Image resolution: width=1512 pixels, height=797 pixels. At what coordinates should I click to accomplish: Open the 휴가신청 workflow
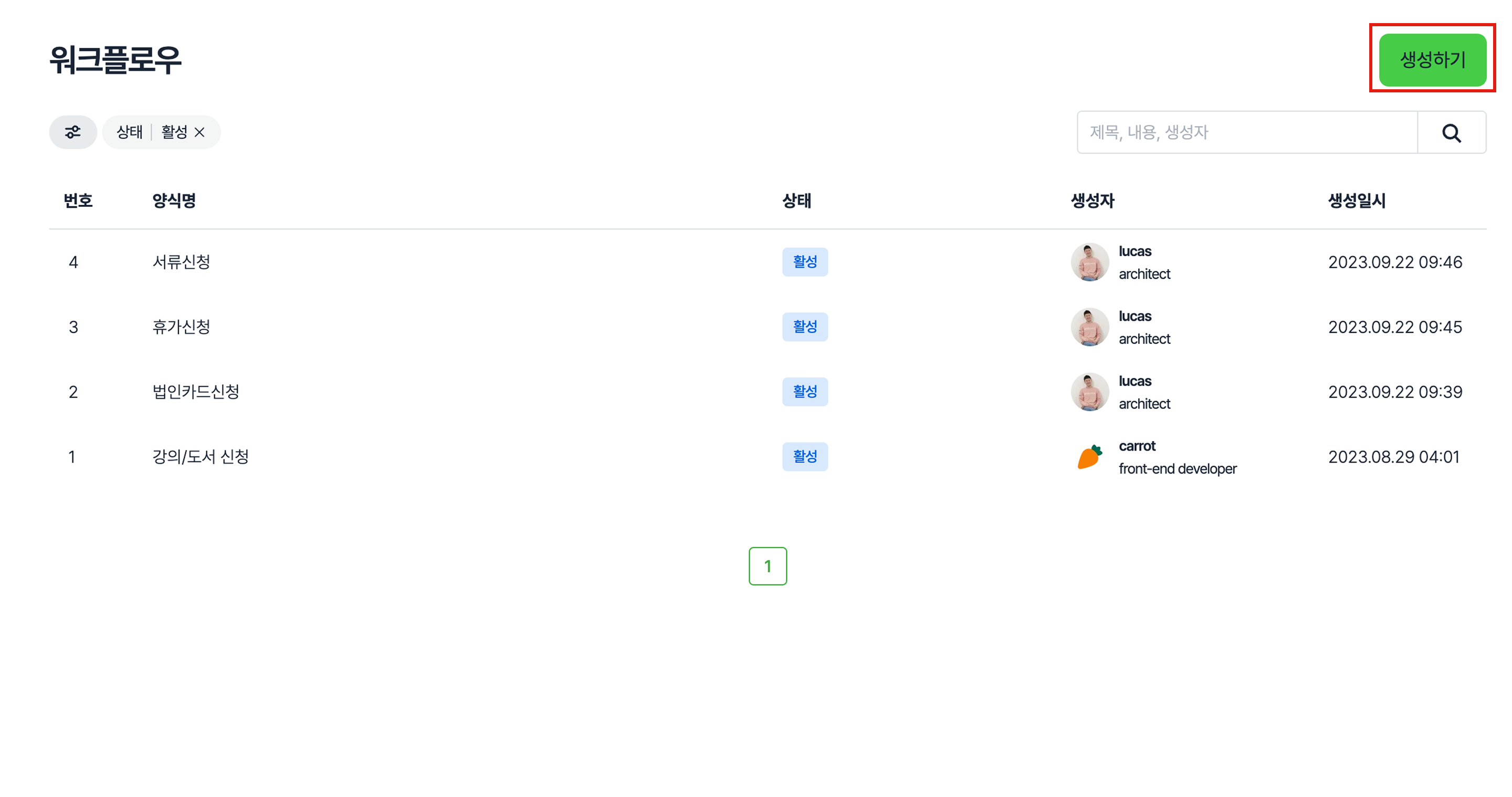181,327
